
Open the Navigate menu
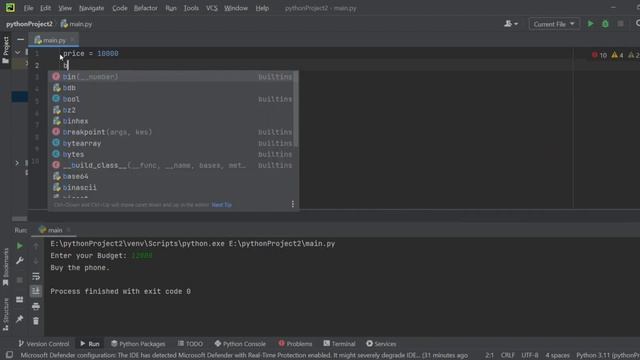(x=91, y=8)
